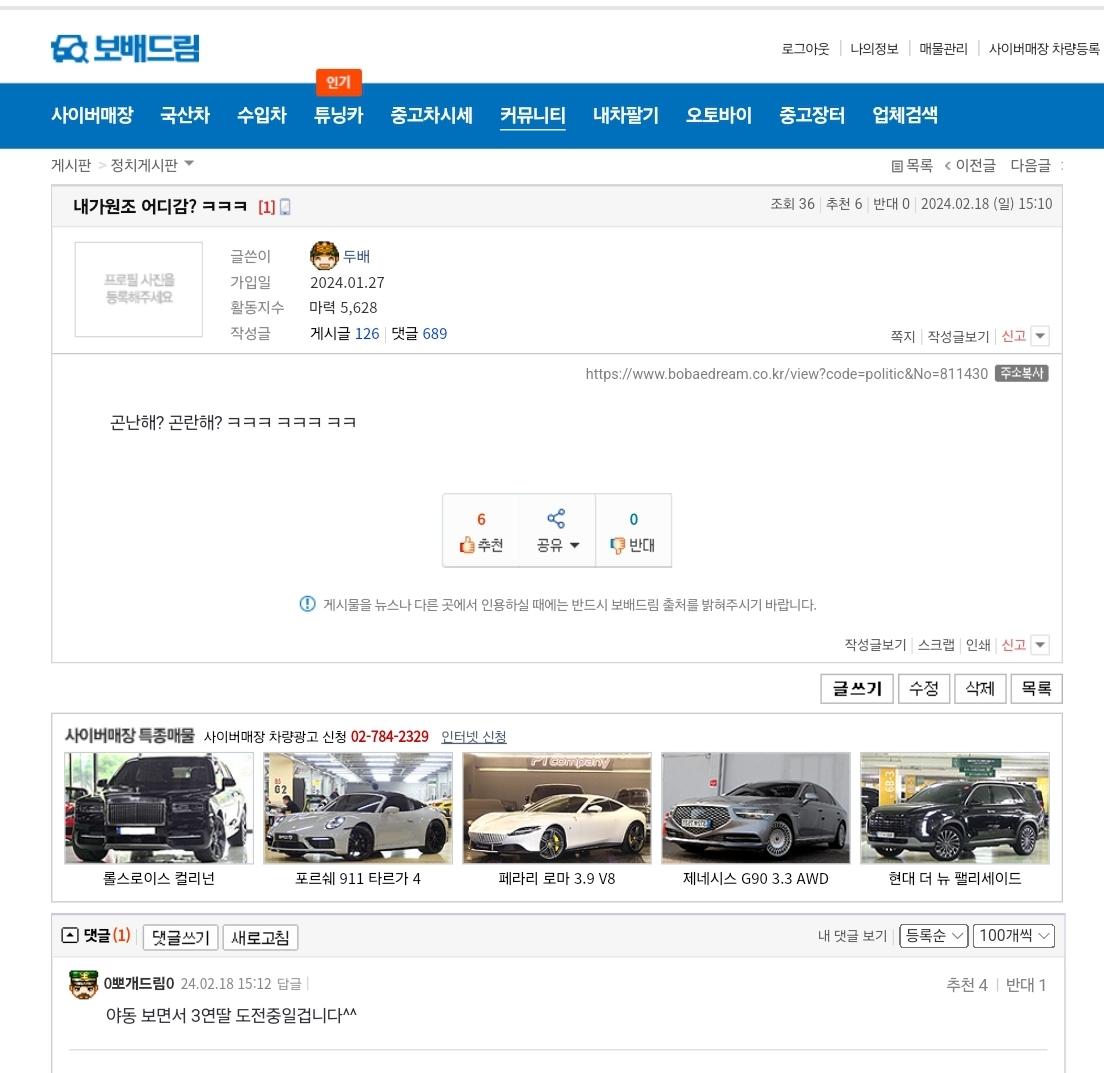The height and width of the screenshot is (1073, 1104).
Task: Click commenter 0뽀개드림0 avatar icon
Action: pyautogui.click(x=83, y=984)
